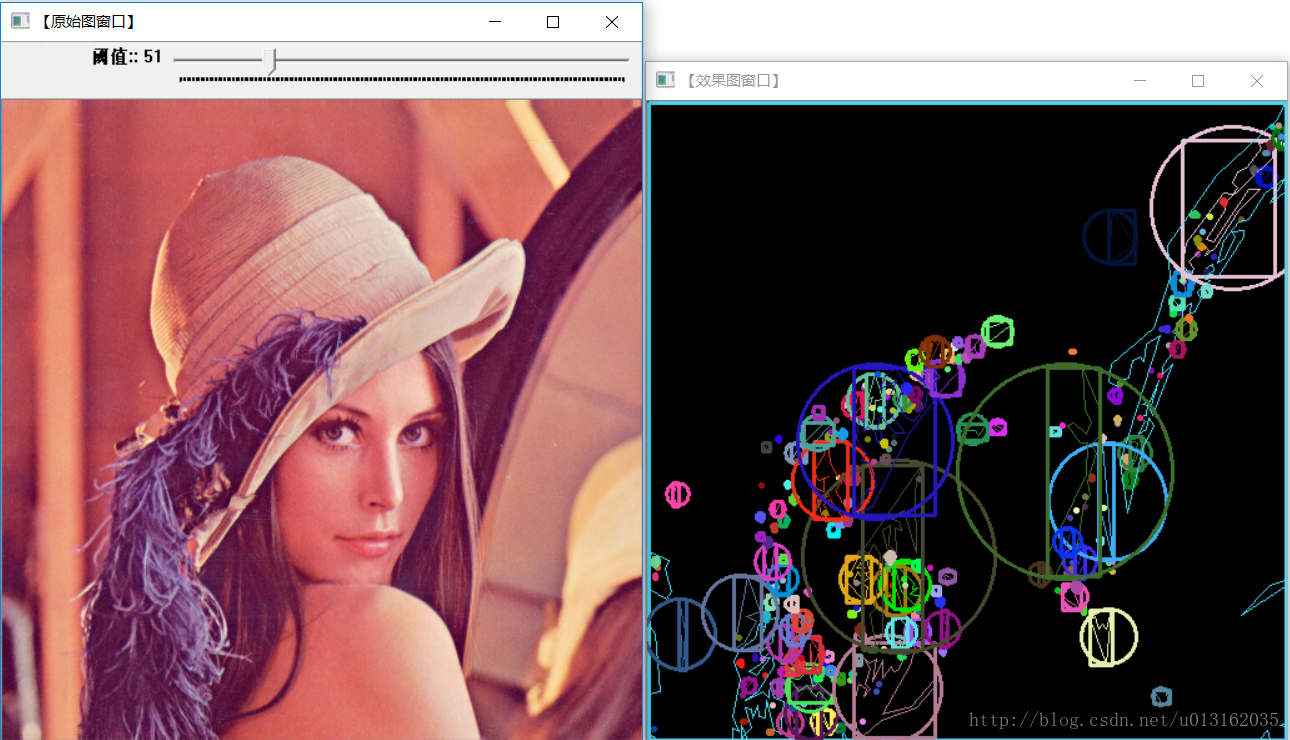Click the 效果图窗口 title text

(x=731, y=80)
